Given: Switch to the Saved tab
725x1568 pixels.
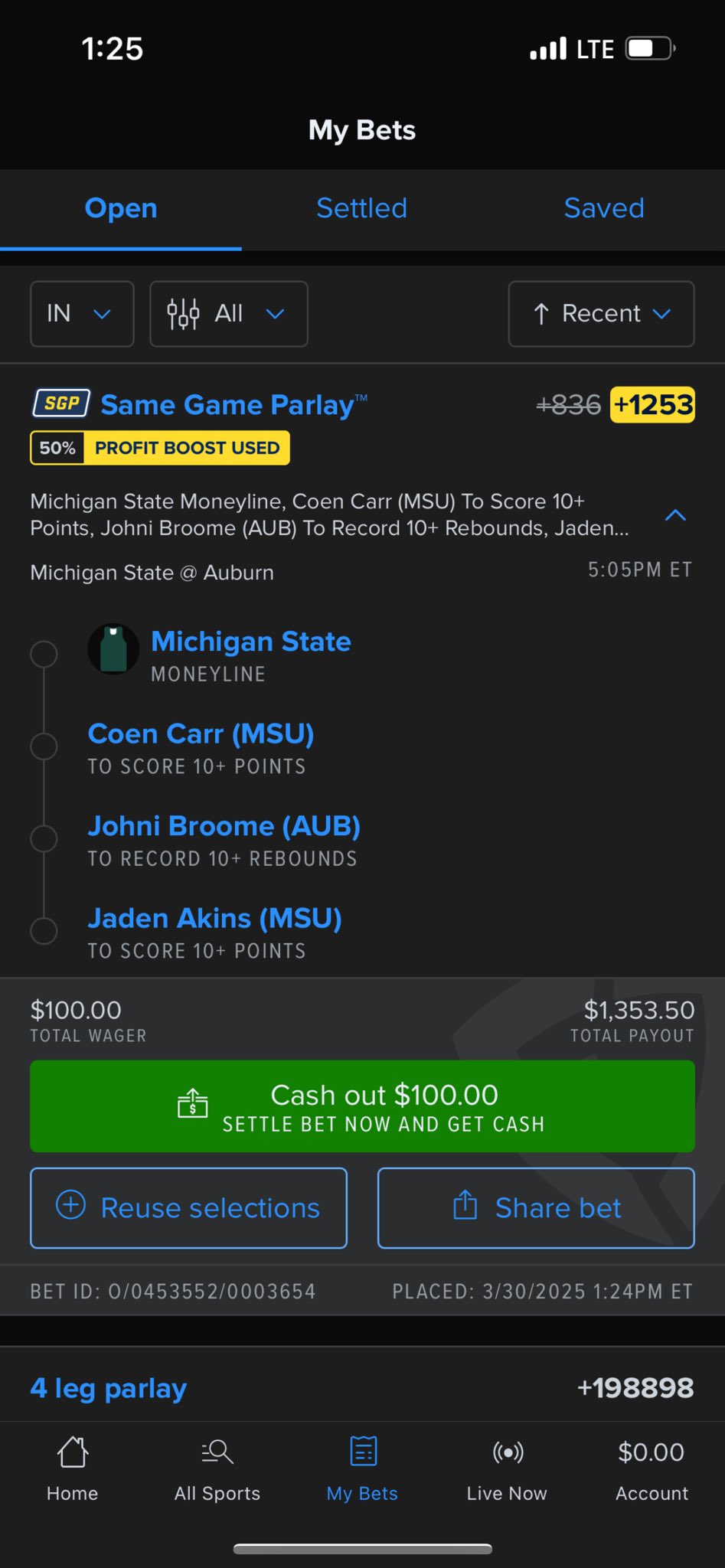Looking at the screenshot, I should coord(604,208).
